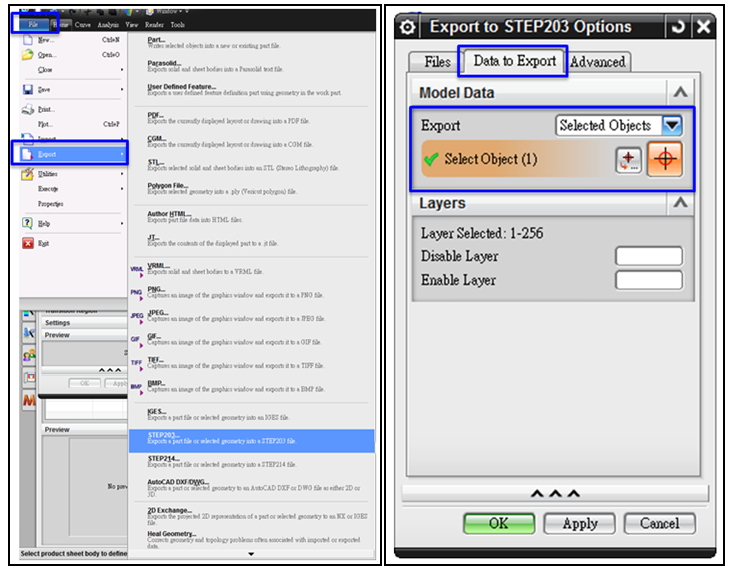Click the Help question mark icon

pyautogui.click(x=27, y=224)
